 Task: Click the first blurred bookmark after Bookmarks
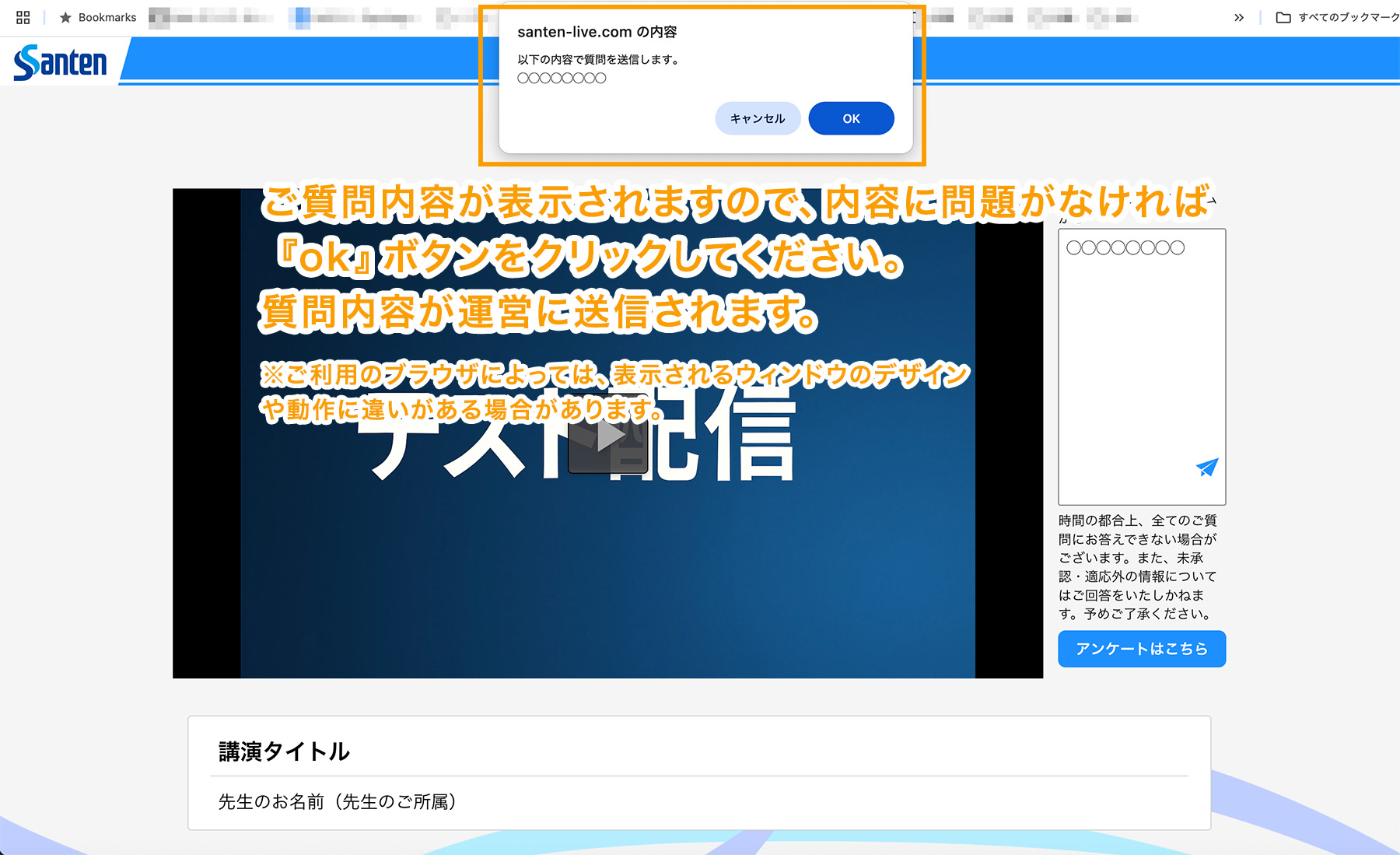coord(210,17)
